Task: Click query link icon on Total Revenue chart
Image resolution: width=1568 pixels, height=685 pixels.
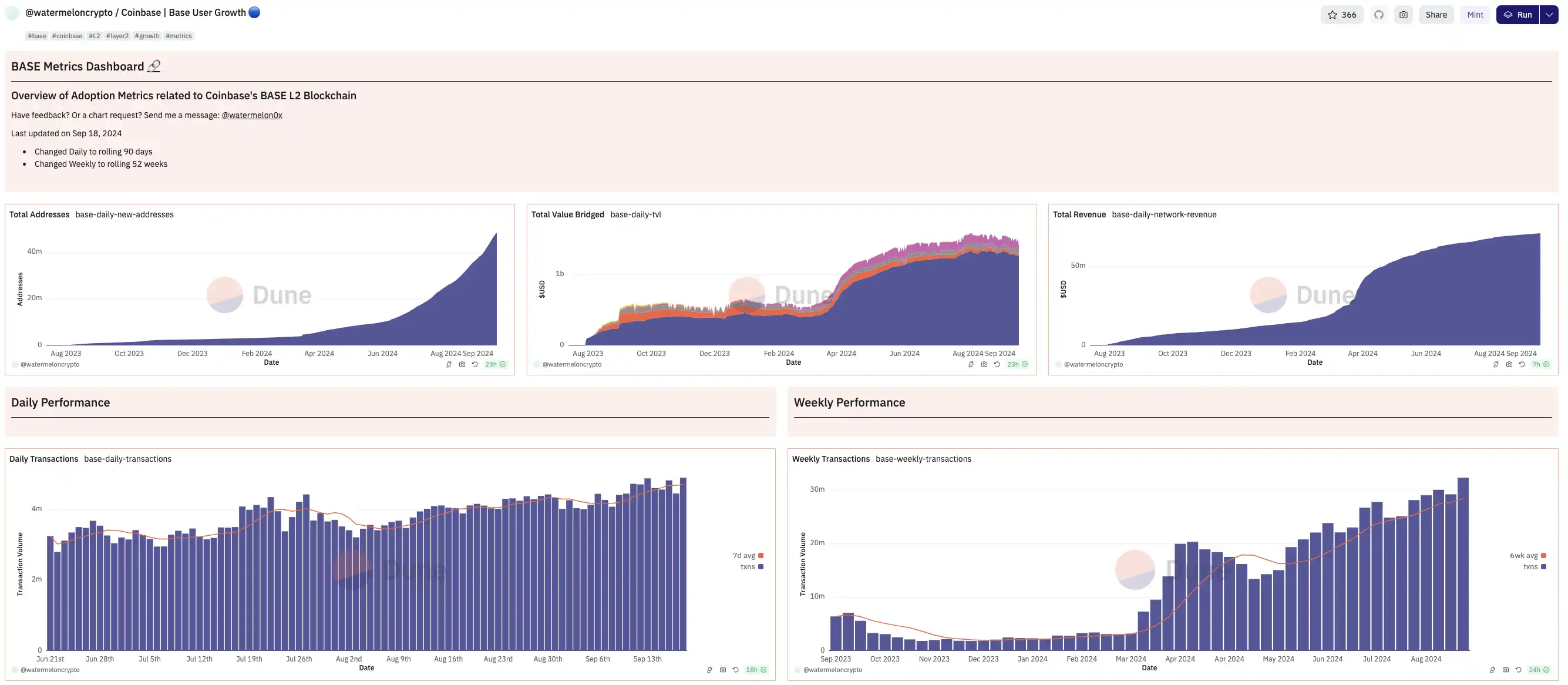Action: tap(1496, 364)
